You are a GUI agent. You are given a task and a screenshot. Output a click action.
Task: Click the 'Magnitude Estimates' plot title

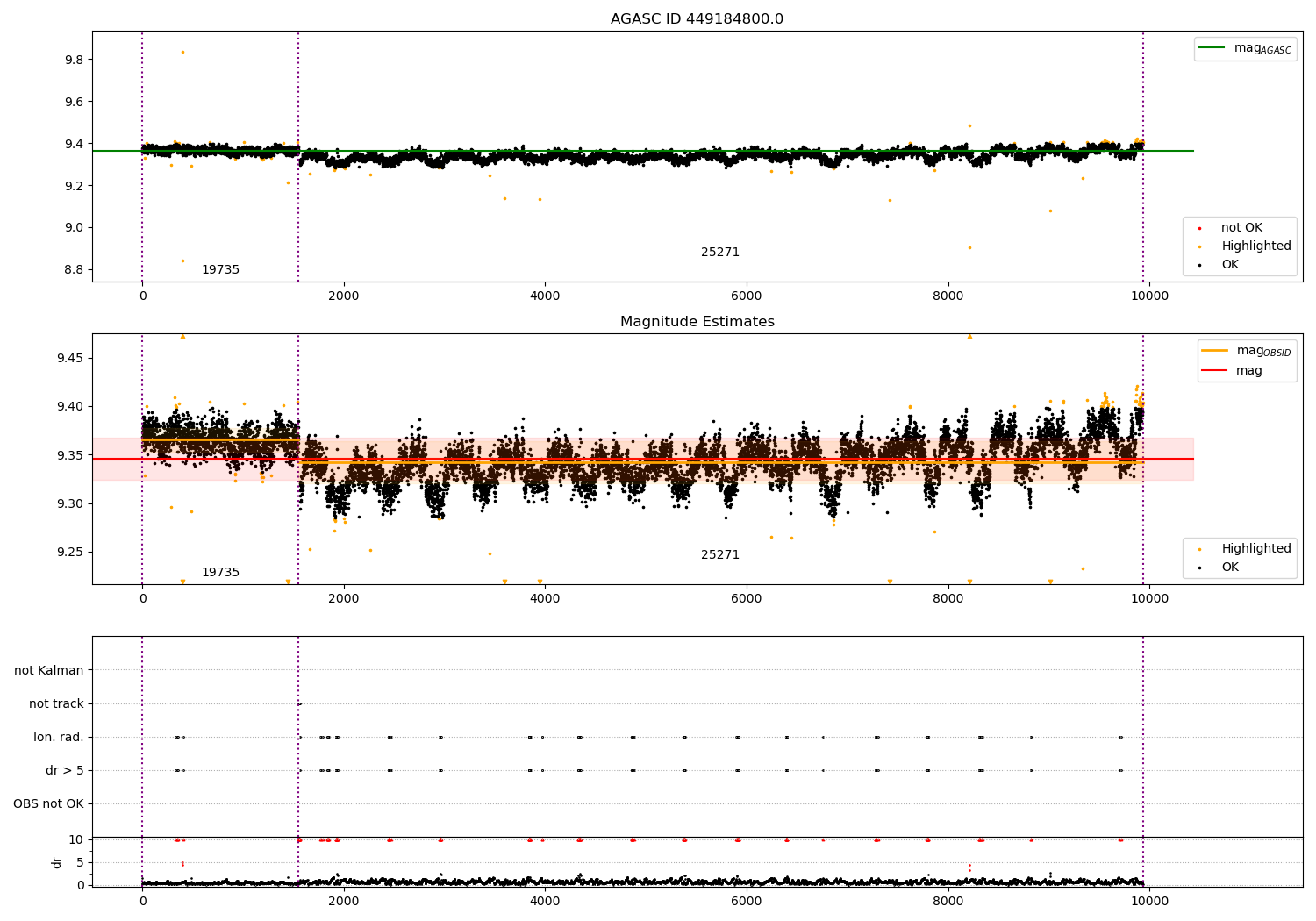click(697, 322)
